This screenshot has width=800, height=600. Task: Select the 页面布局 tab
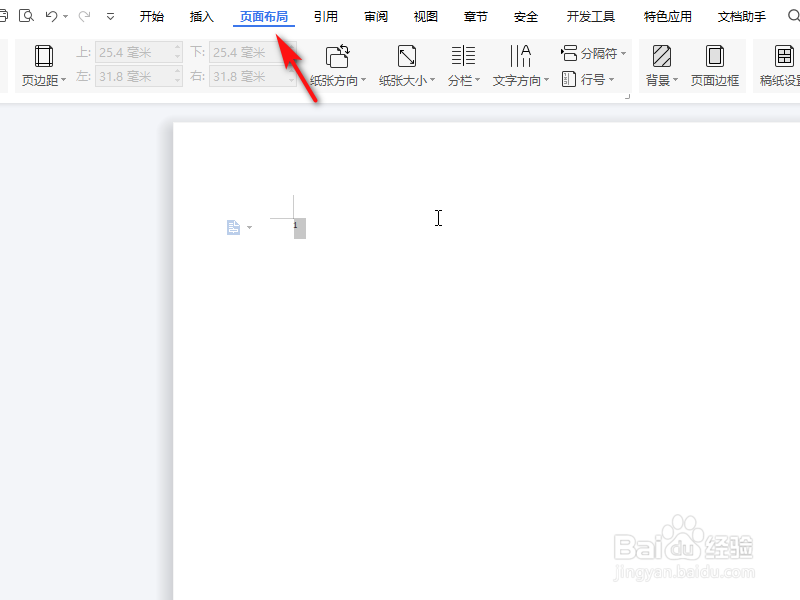pyautogui.click(x=264, y=17)
